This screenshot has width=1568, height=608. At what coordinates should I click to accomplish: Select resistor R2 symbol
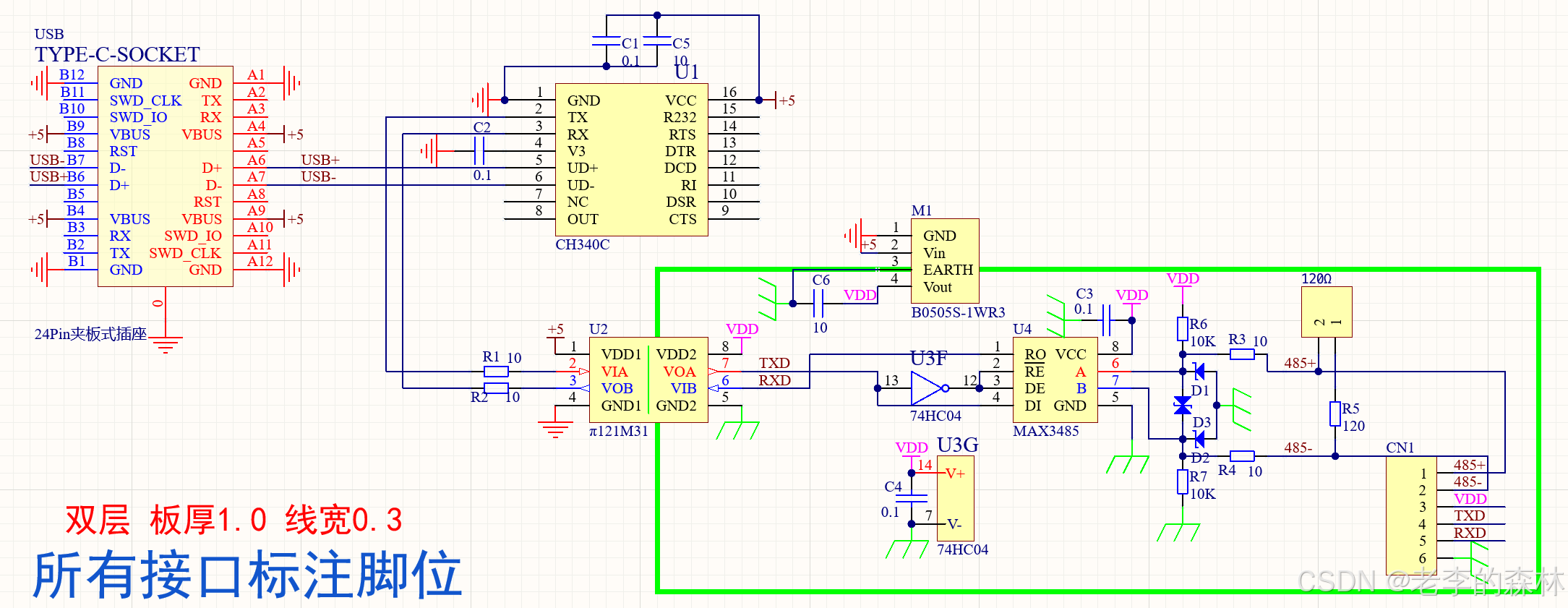pos(496,388)
